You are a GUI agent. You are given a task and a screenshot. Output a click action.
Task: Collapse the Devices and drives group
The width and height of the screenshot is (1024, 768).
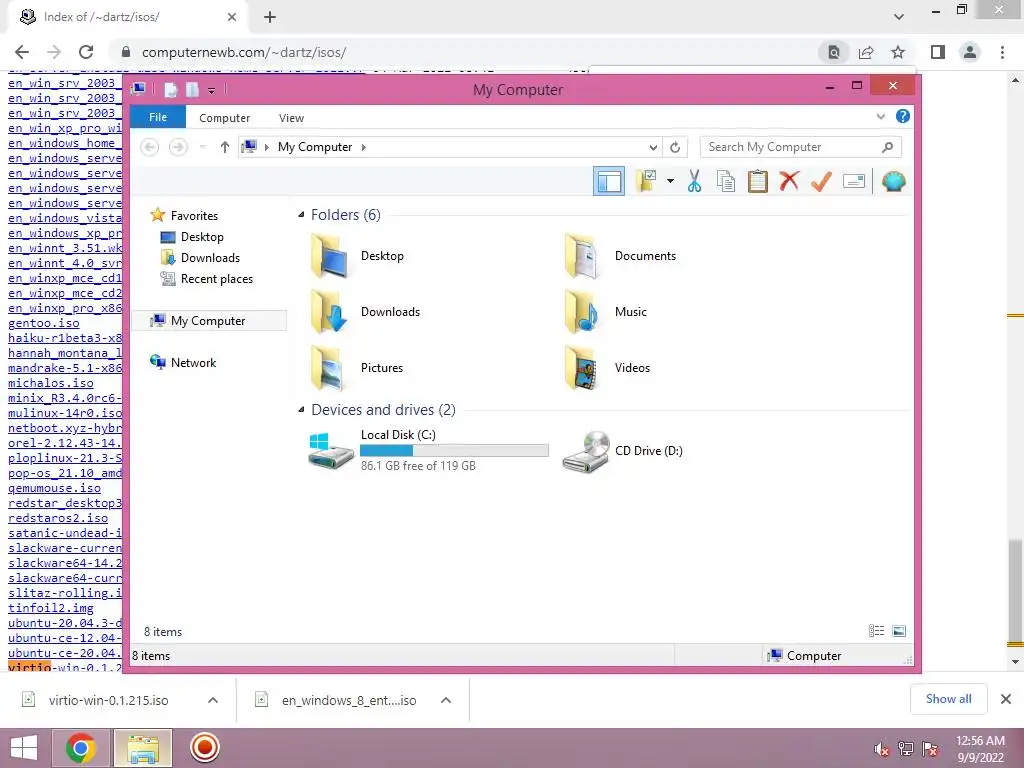pyautogui.click(x=301, y=410)
